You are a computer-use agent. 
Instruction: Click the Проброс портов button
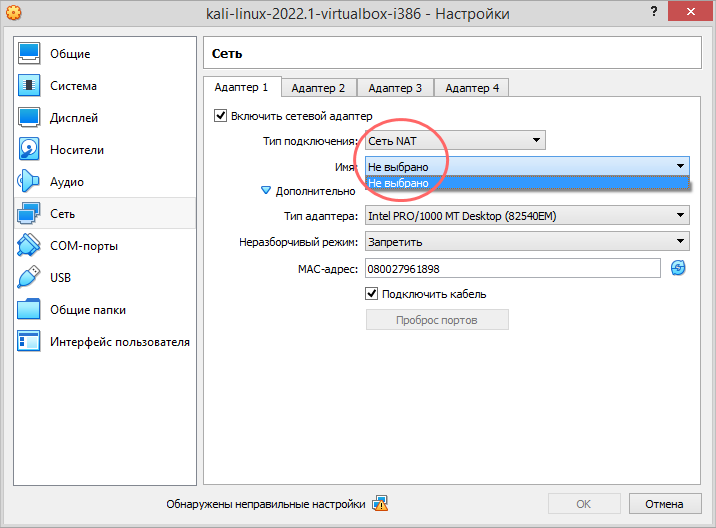coord(437,320)
